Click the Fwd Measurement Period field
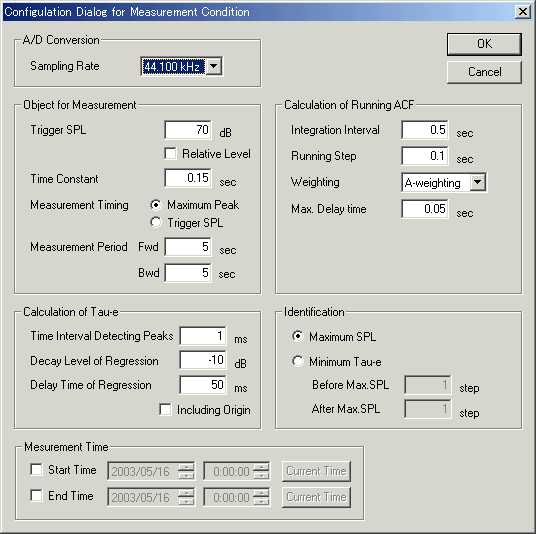This screenshot has width=536, height=534. (188, 246)
